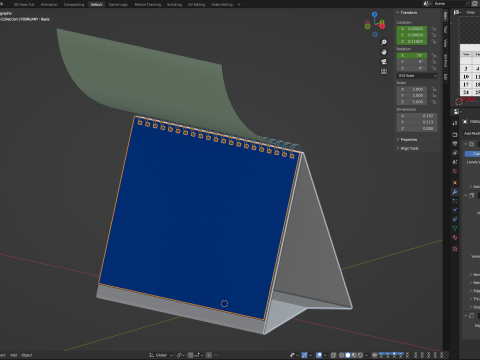This screenshot has height=360, width=480.
Task: Open the Add menu in viewport header
Action: tap(13, 355)
